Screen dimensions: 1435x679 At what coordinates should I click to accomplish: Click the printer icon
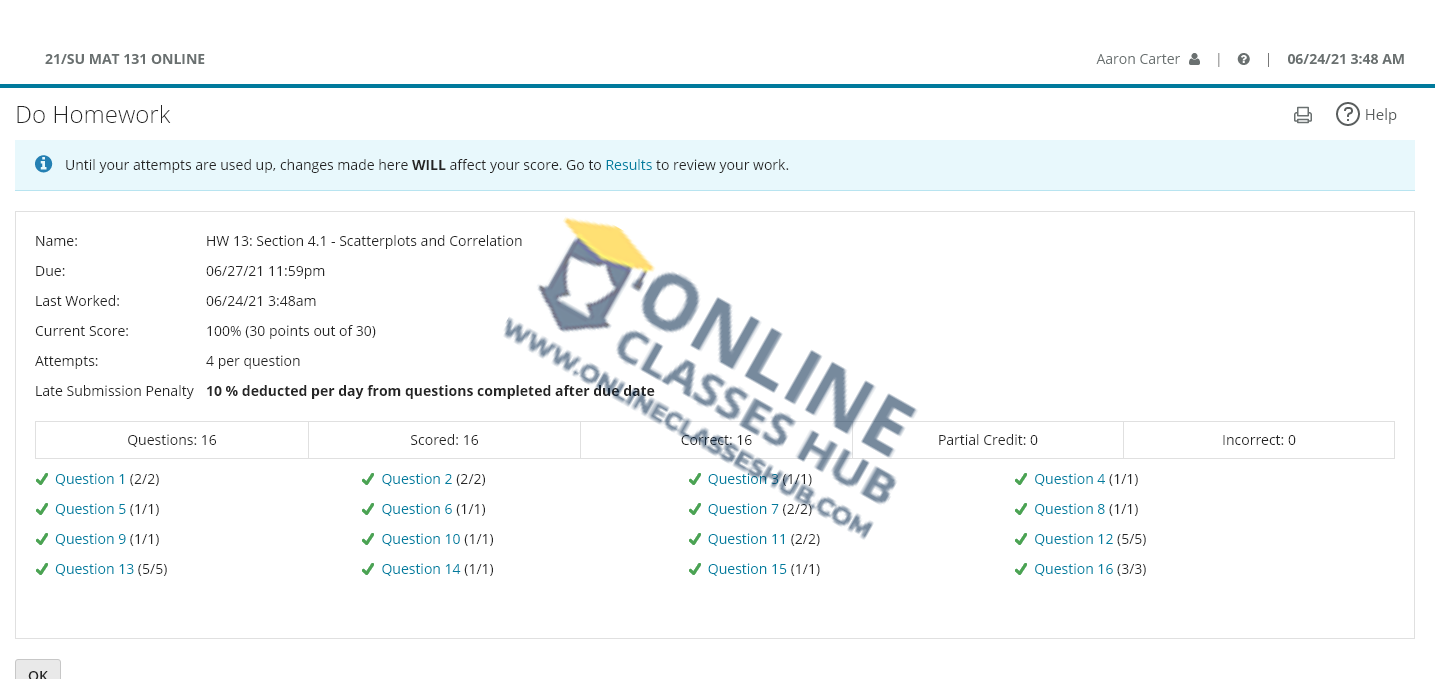1302,115
